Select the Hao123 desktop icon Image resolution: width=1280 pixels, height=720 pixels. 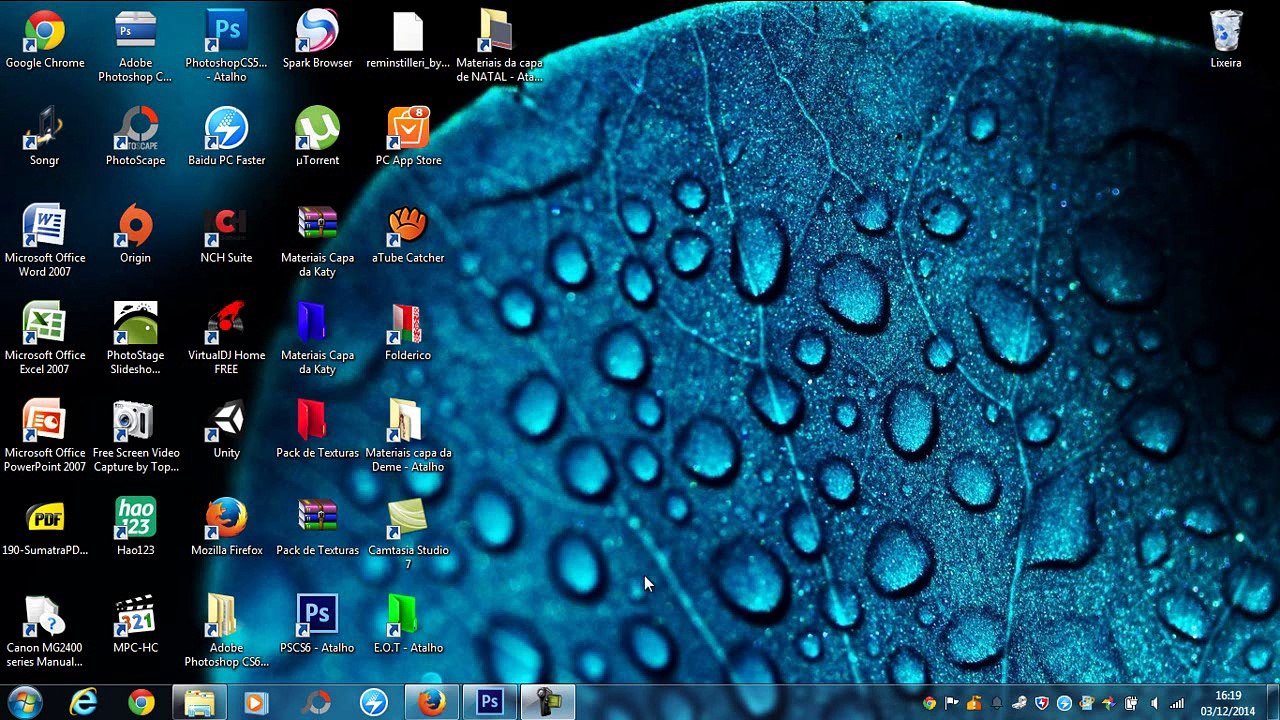tap(135, 527)
